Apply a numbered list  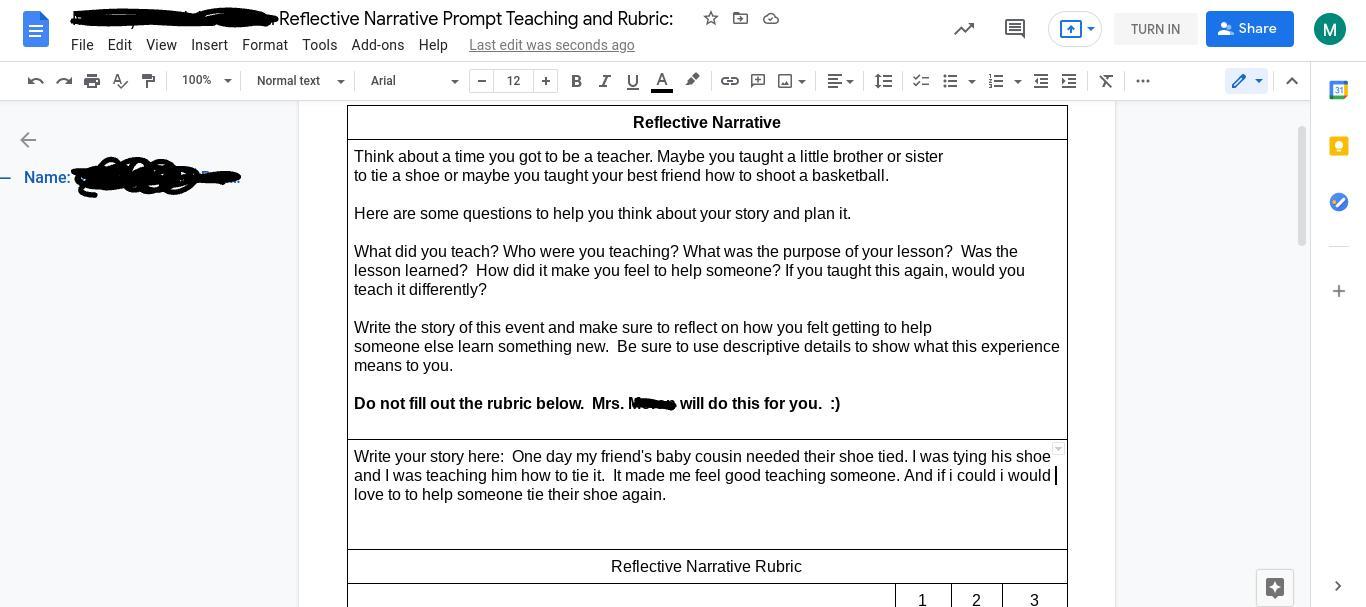(x=996, y=81)
